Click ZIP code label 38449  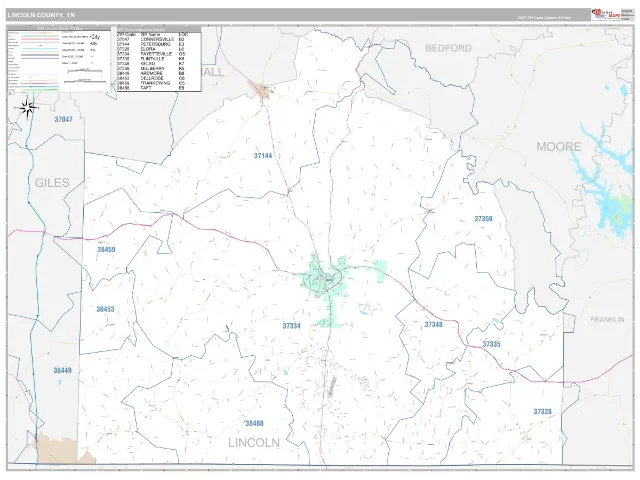click(62, 371)
